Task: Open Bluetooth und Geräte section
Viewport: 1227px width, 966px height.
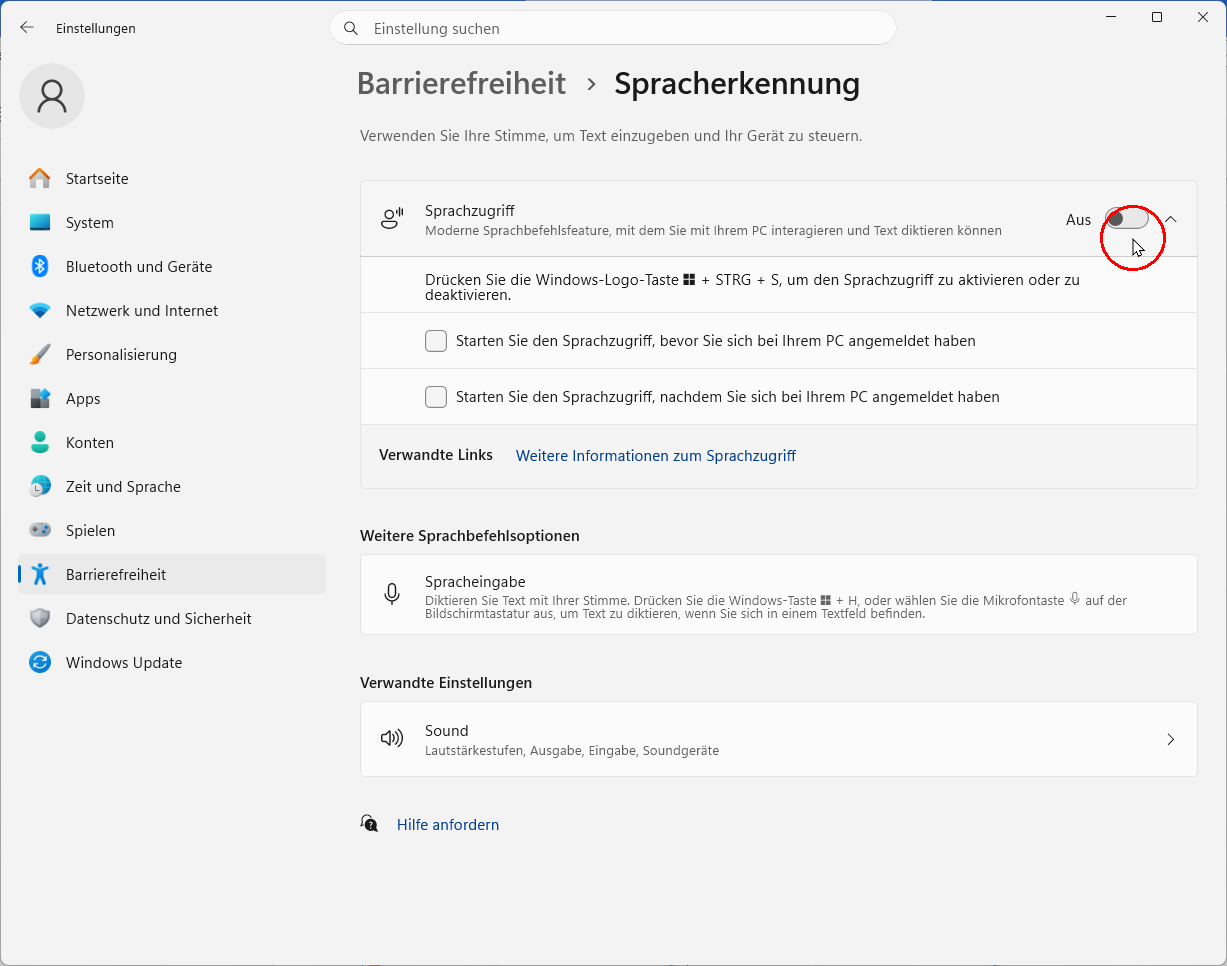Action: click(x=172, y=267)
